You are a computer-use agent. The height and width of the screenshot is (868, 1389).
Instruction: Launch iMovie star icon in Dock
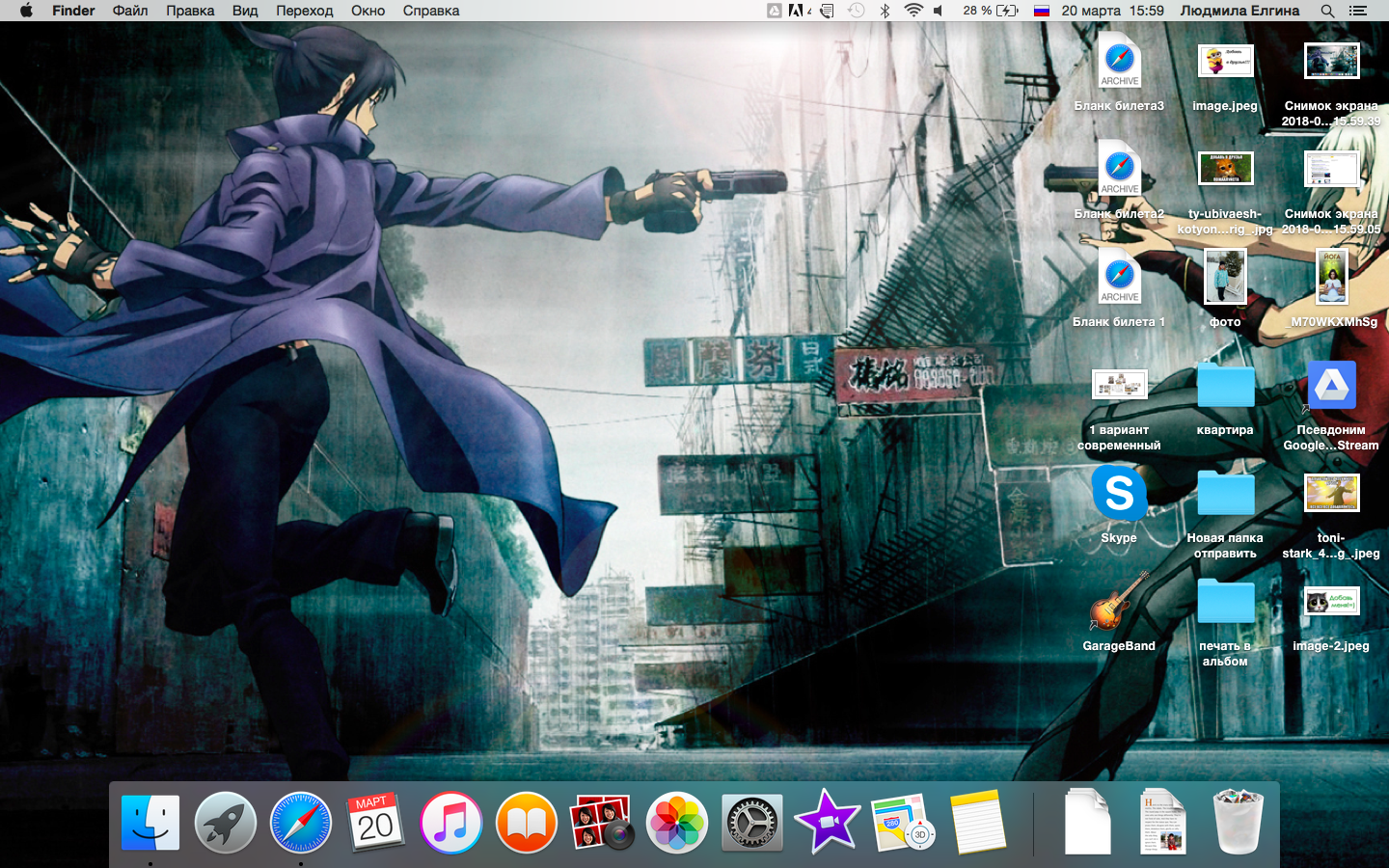(x=827, y=822)
